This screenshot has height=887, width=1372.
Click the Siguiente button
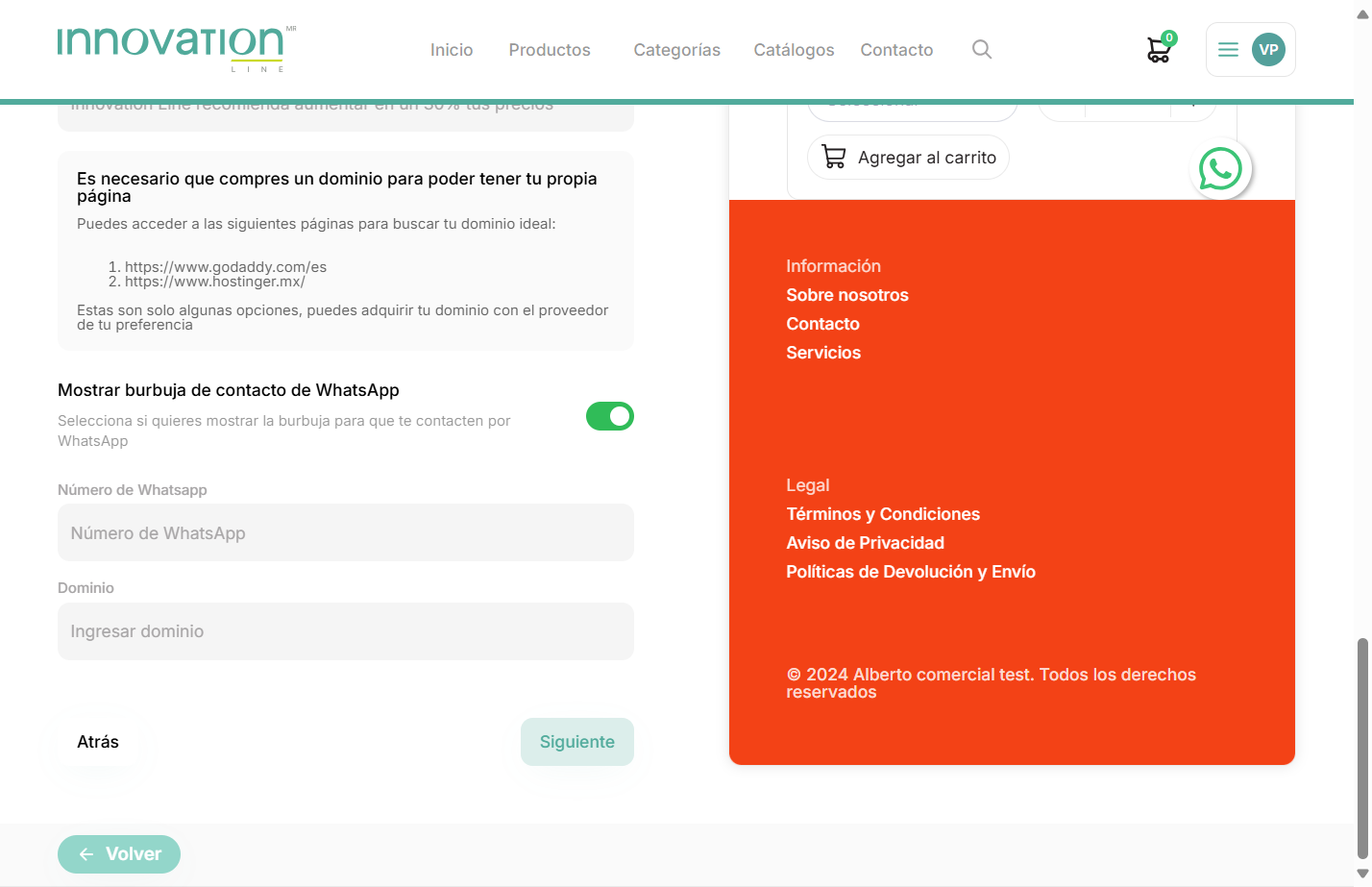click(x=577, y=742)
